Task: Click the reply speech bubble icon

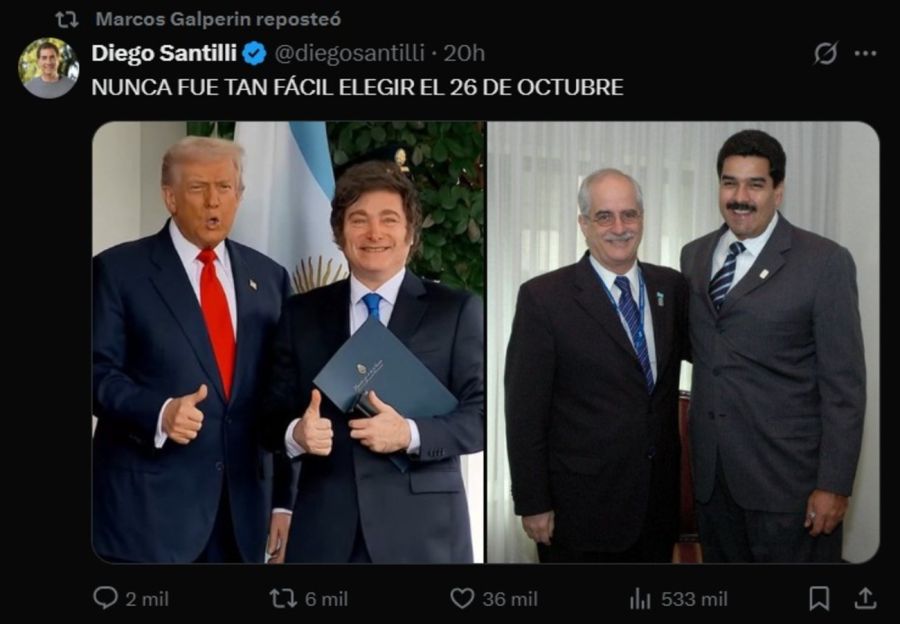Action: (105, 598)
